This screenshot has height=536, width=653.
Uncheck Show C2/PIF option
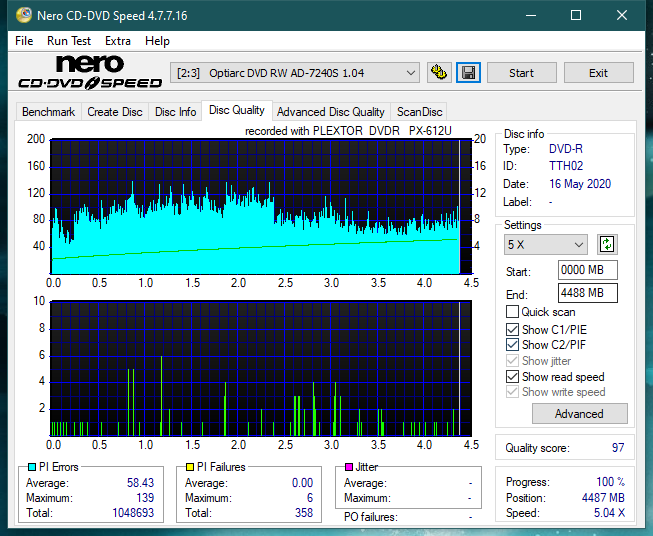pyautogui.click(x=512, y=345)
